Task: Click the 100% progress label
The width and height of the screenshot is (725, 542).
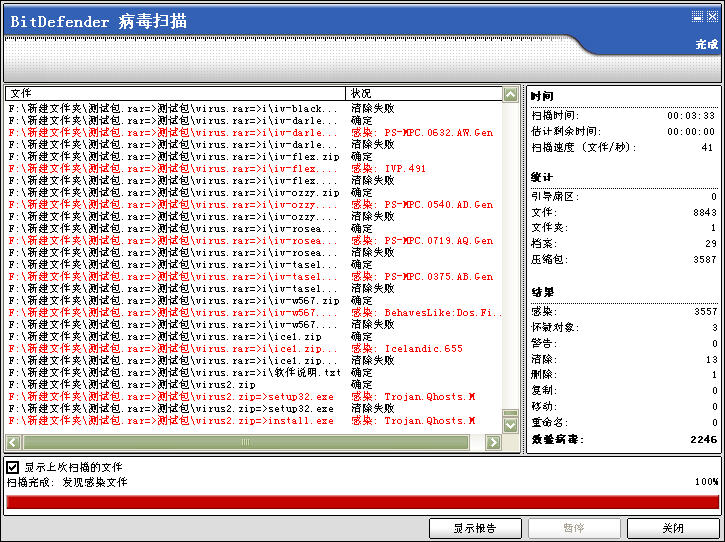Action: (707, 482)
